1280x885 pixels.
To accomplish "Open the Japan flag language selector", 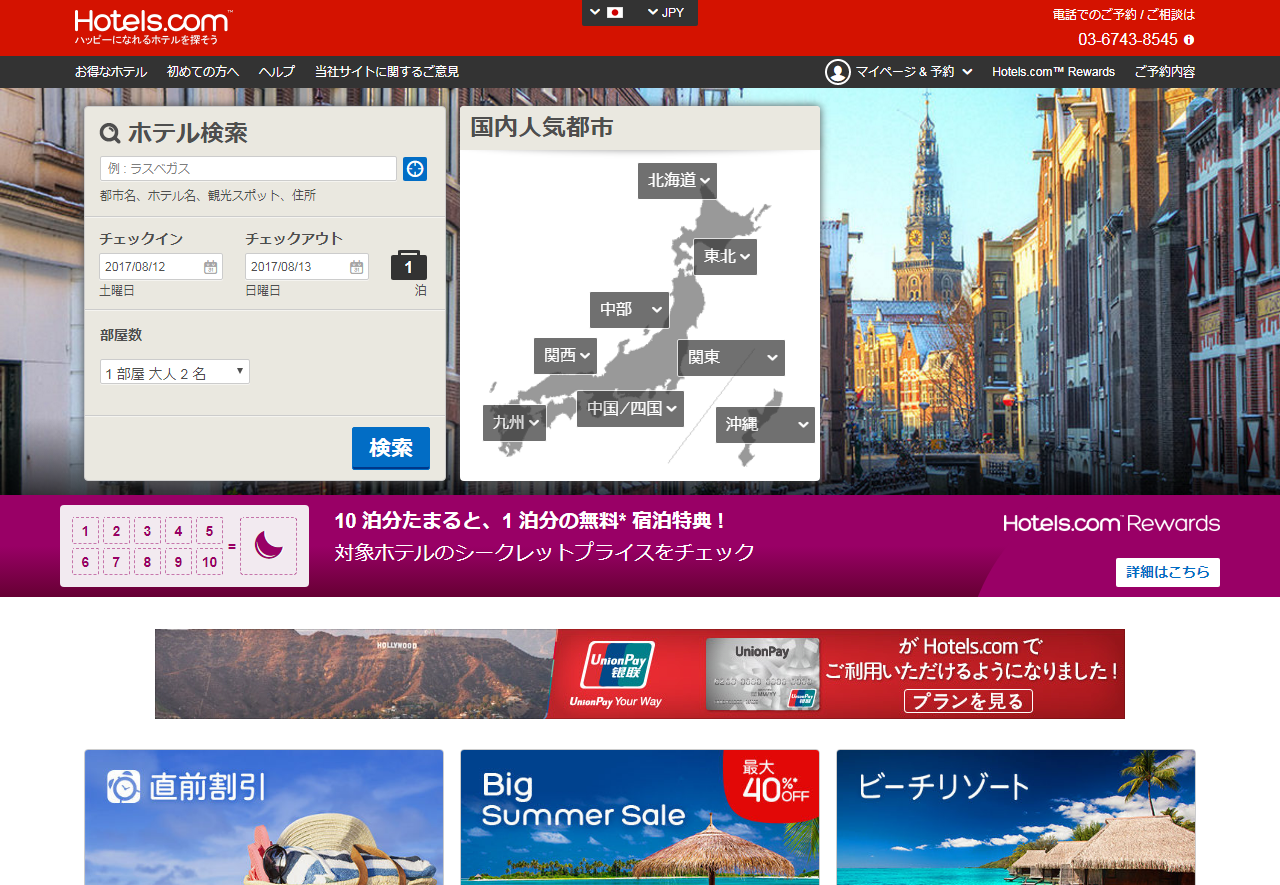I will pos(606,12).
